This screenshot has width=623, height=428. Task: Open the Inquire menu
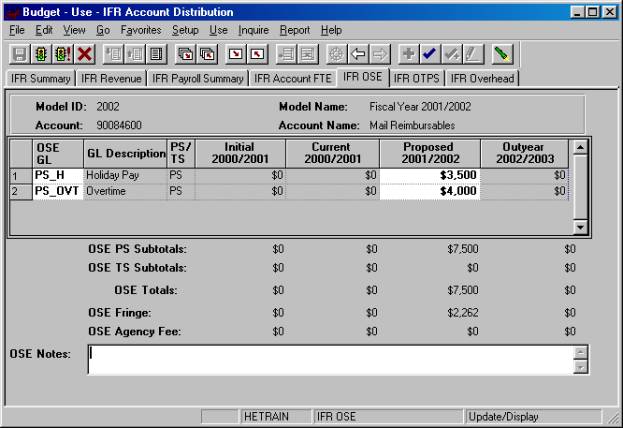point(253,30)
